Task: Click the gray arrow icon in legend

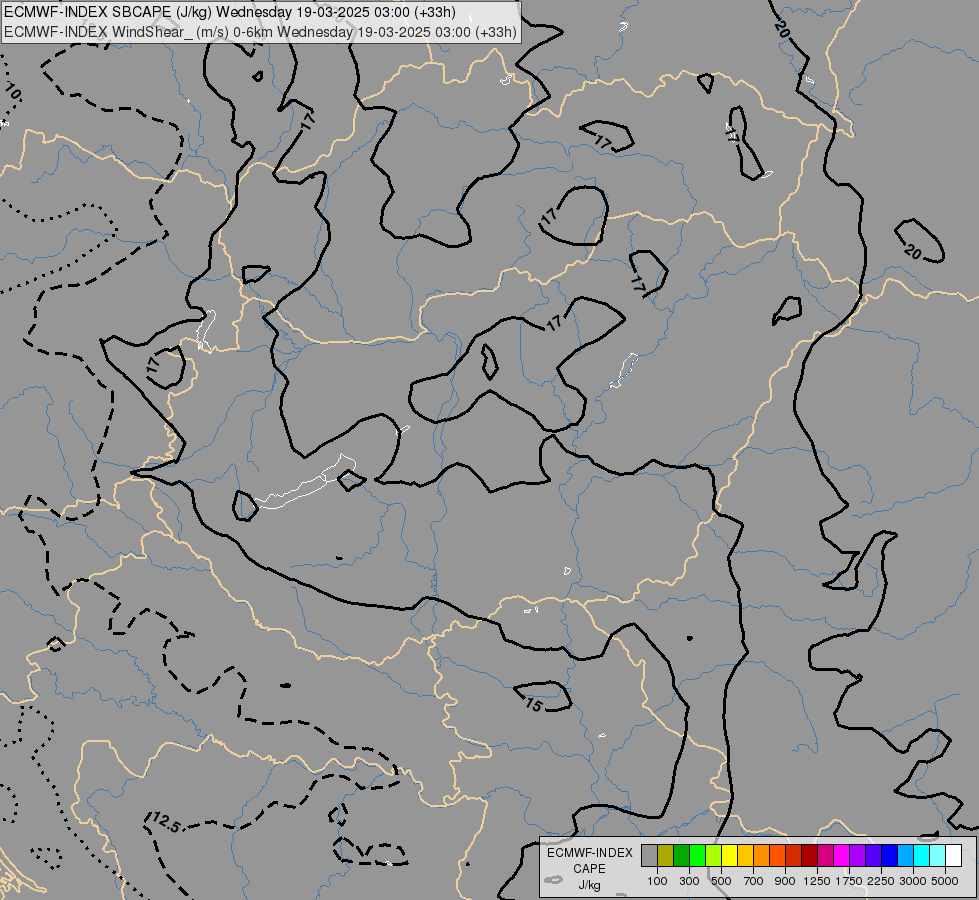Action: [x=553, y=880]
